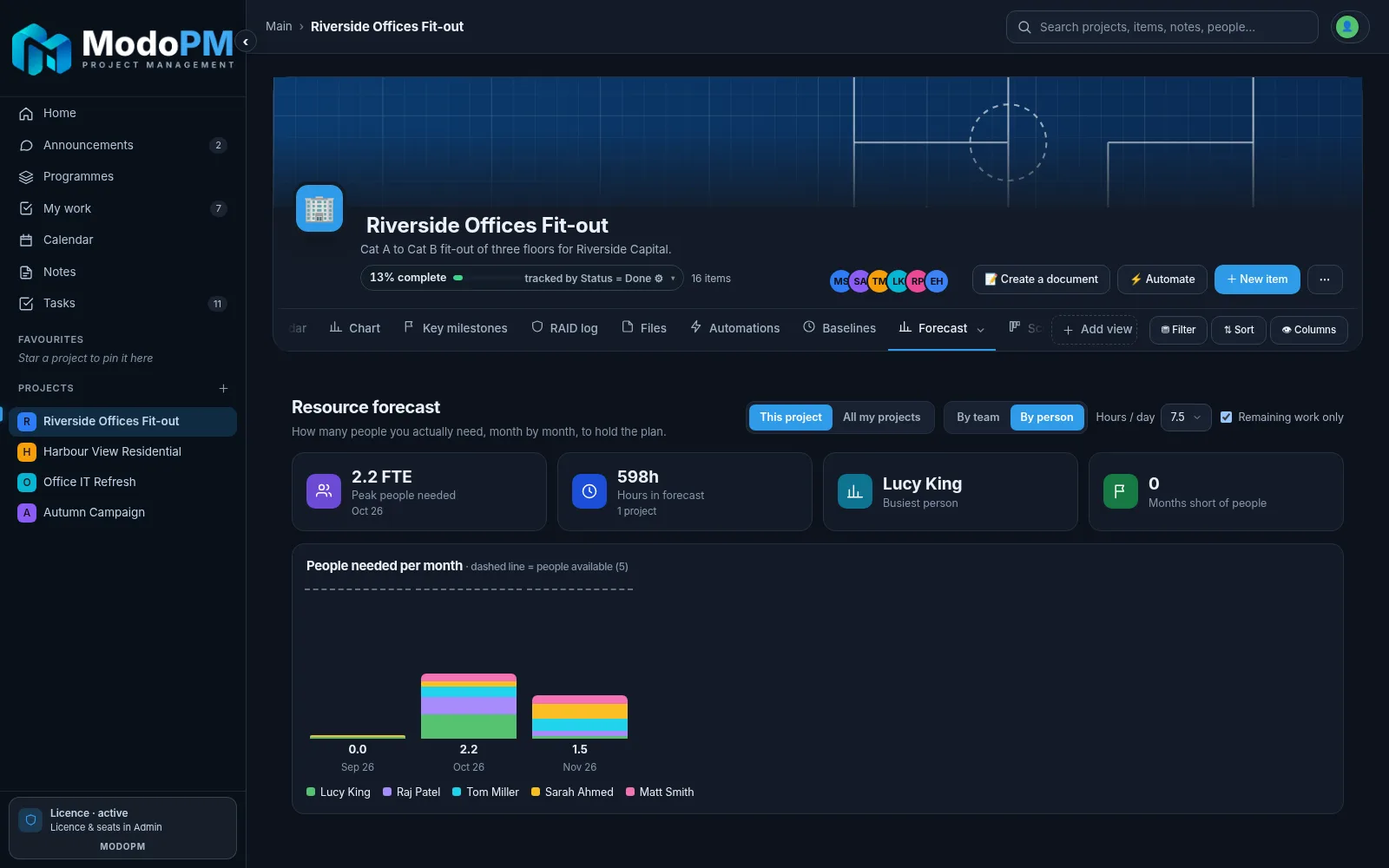1389x868 pixels.
Task: Click Create a document button
Action: 1041,279
